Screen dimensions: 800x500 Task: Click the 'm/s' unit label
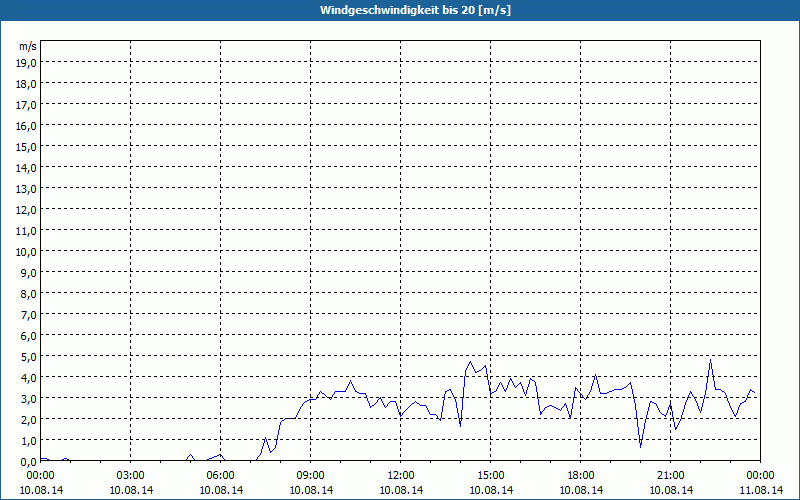(28, 46)
